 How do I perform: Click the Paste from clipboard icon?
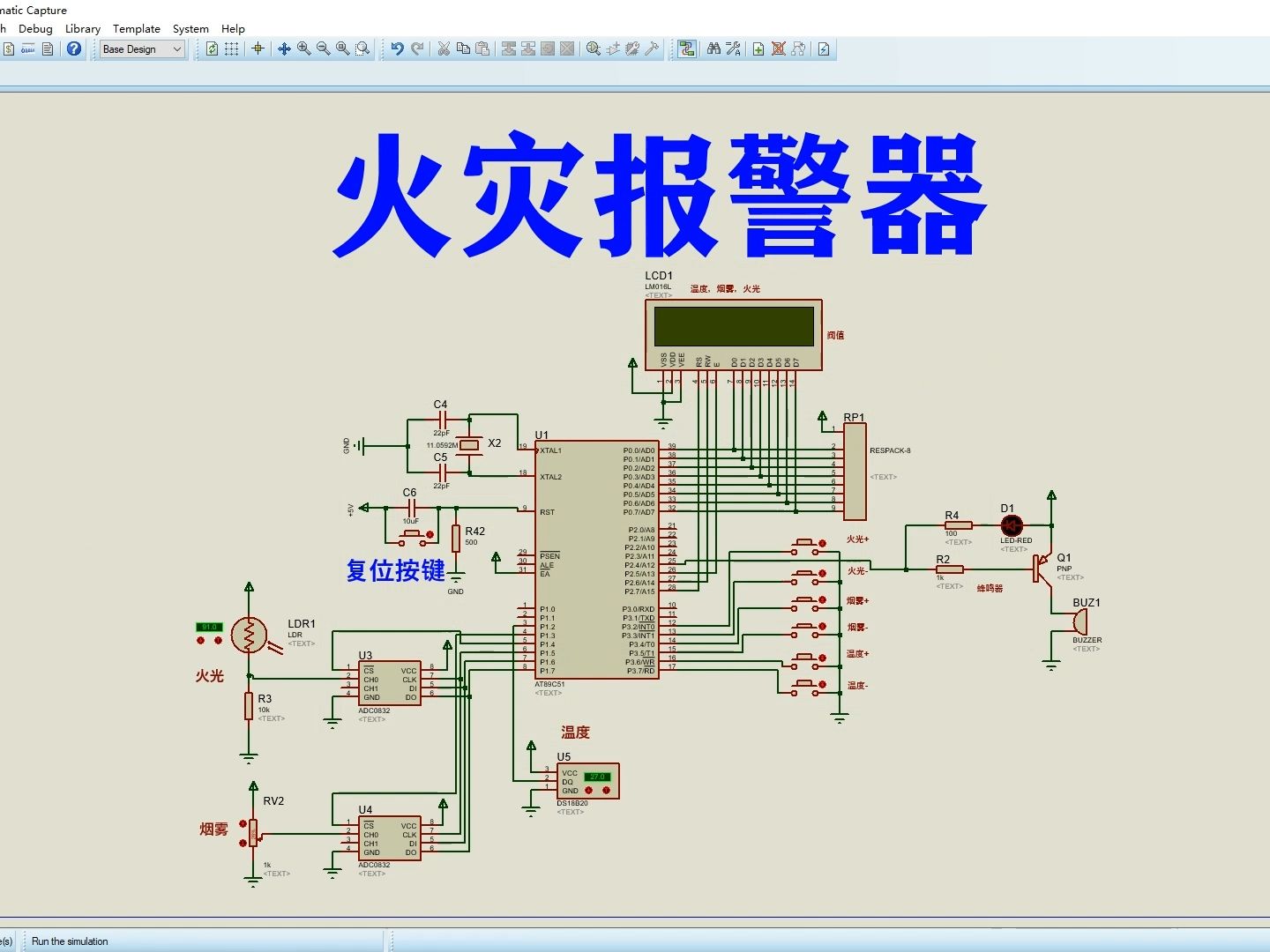pyautogui.click(x=482, y=48)
